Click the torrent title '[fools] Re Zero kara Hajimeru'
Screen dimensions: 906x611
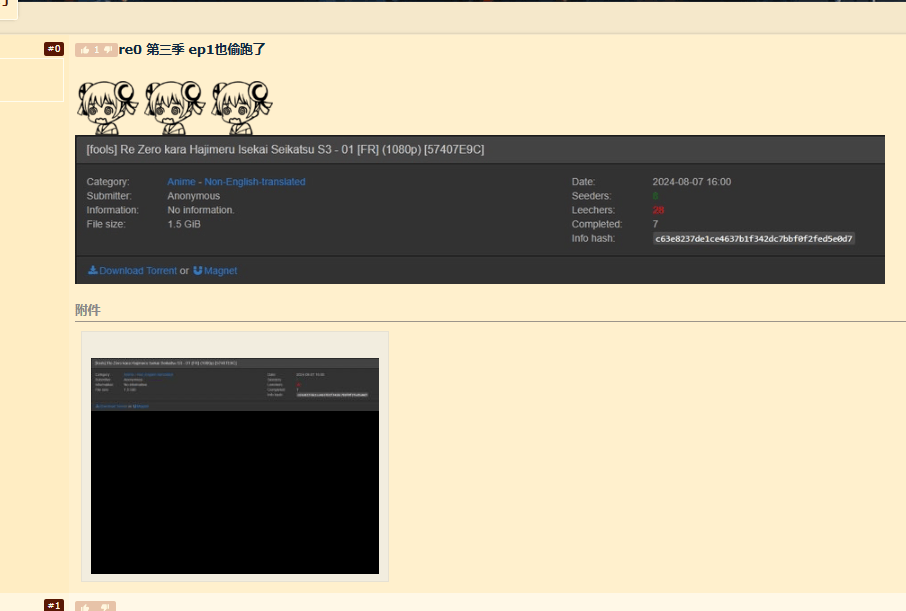pos(285,149)
